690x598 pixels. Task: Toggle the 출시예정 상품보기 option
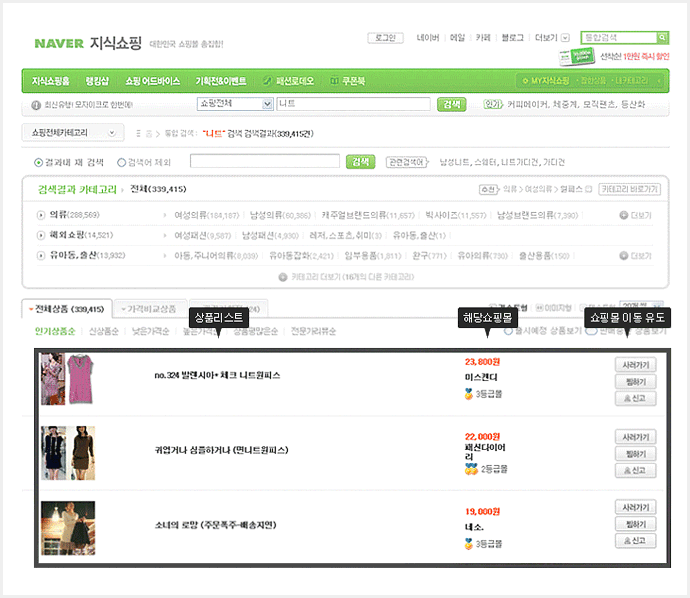[x=507, y=330]
